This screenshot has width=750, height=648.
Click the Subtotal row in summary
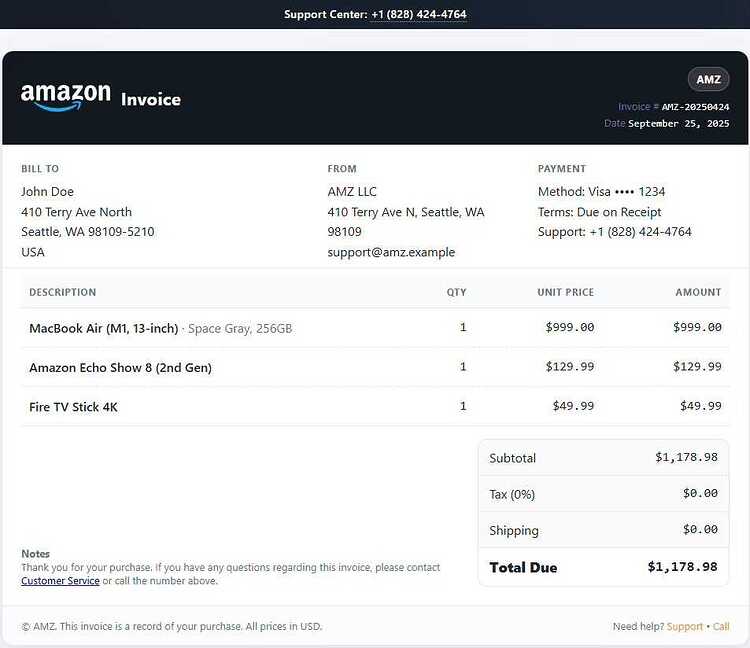604,458
